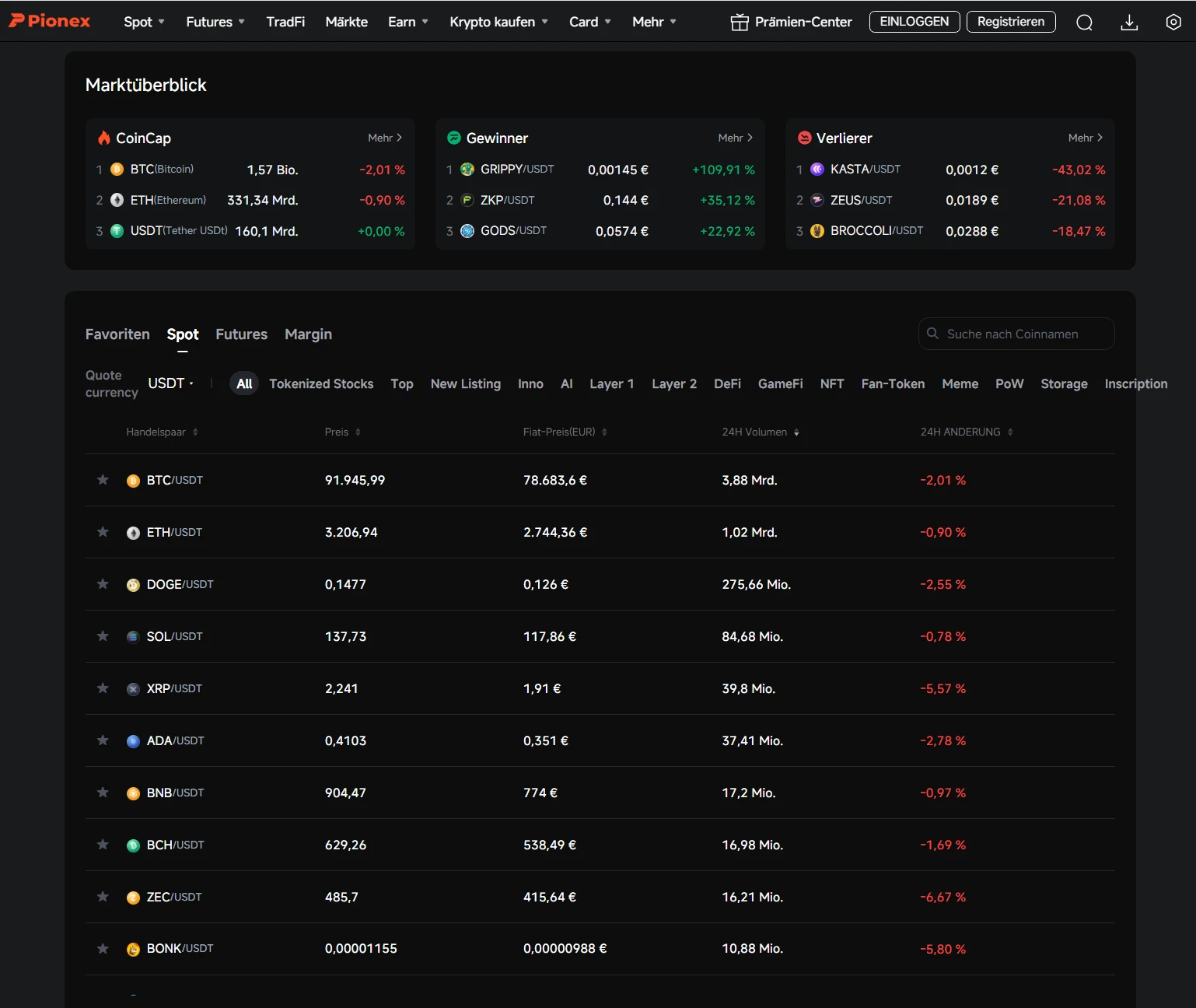Favorite SOL/USDT with the star
The width and height of the screenshot is (1196, 1008).
(x=103, y=636)
